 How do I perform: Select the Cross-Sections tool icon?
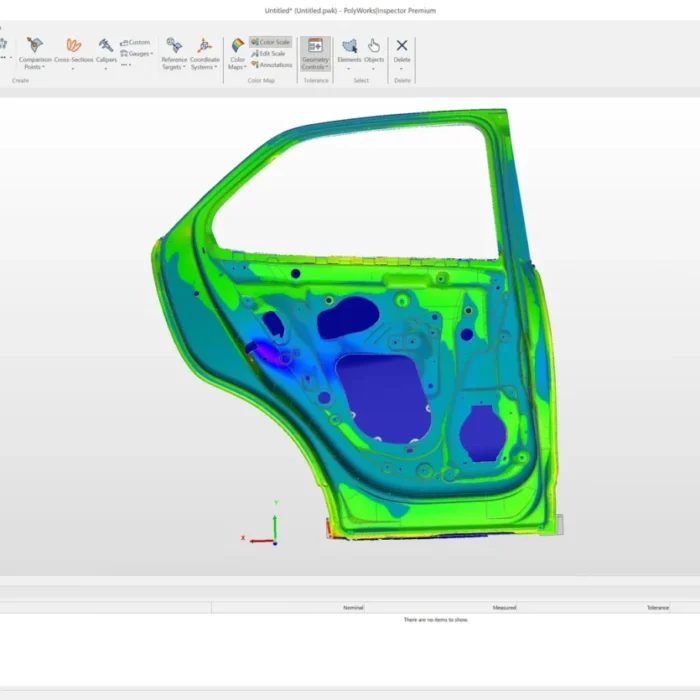tap(74, 46)
